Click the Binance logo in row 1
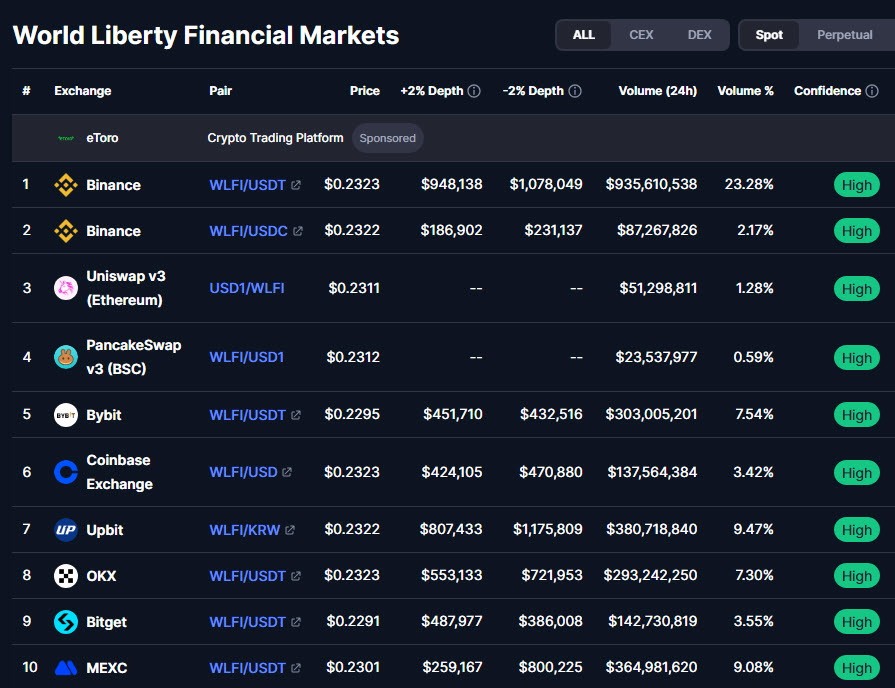 click(x=66, y=185)
